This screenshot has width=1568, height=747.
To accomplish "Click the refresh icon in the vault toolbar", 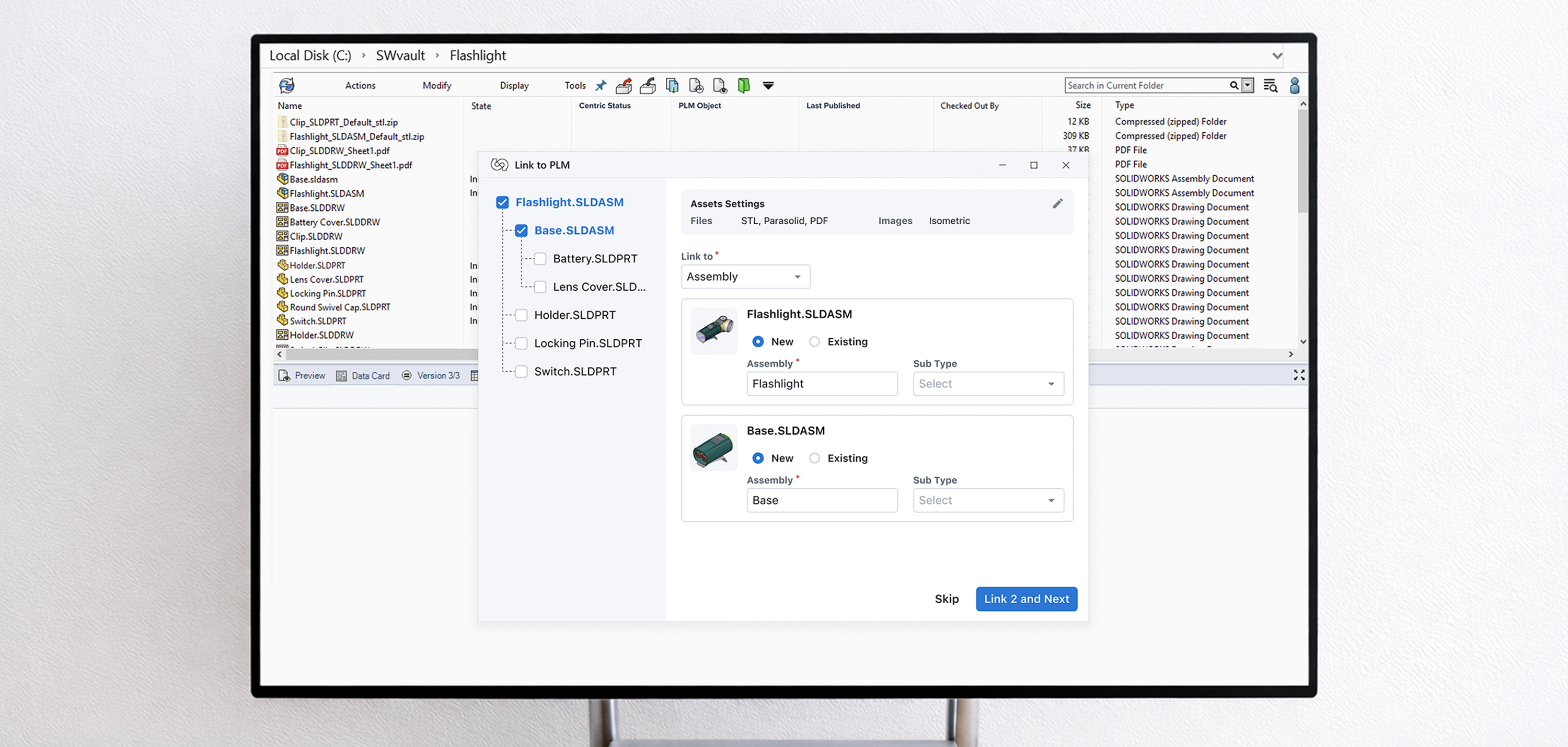I will (287, 85).
